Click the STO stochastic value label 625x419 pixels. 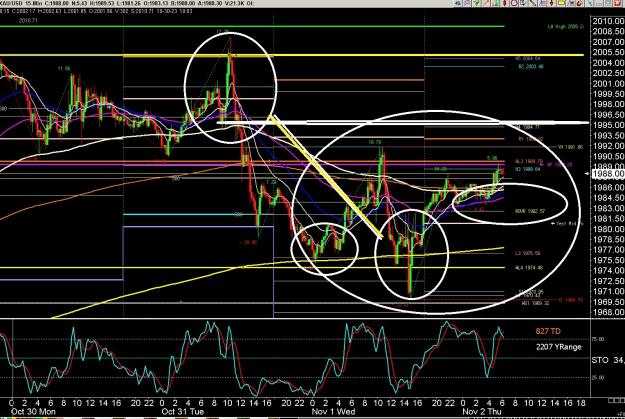pos(608,360)
